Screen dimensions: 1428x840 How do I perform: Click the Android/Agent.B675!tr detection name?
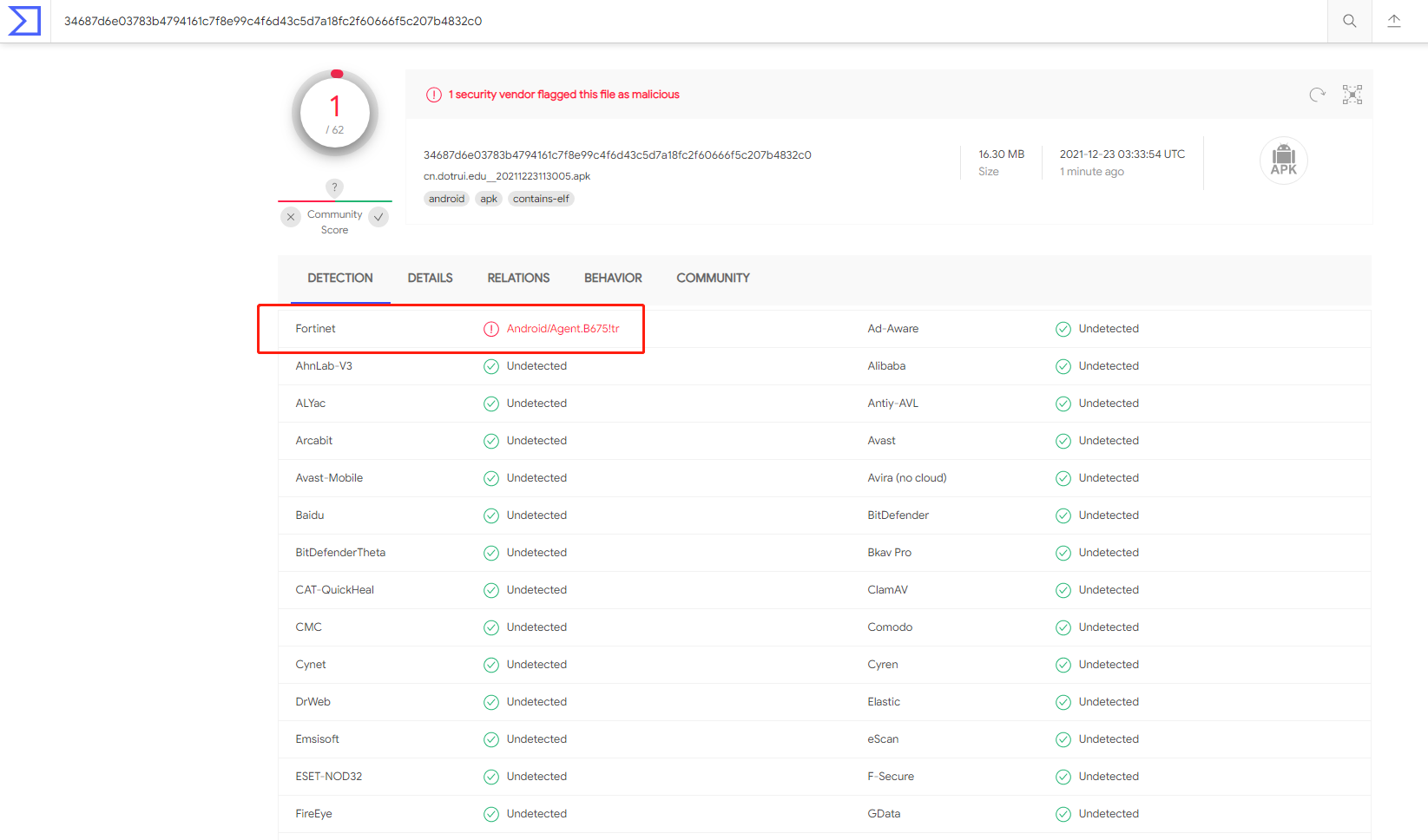[x=563, y=329]
